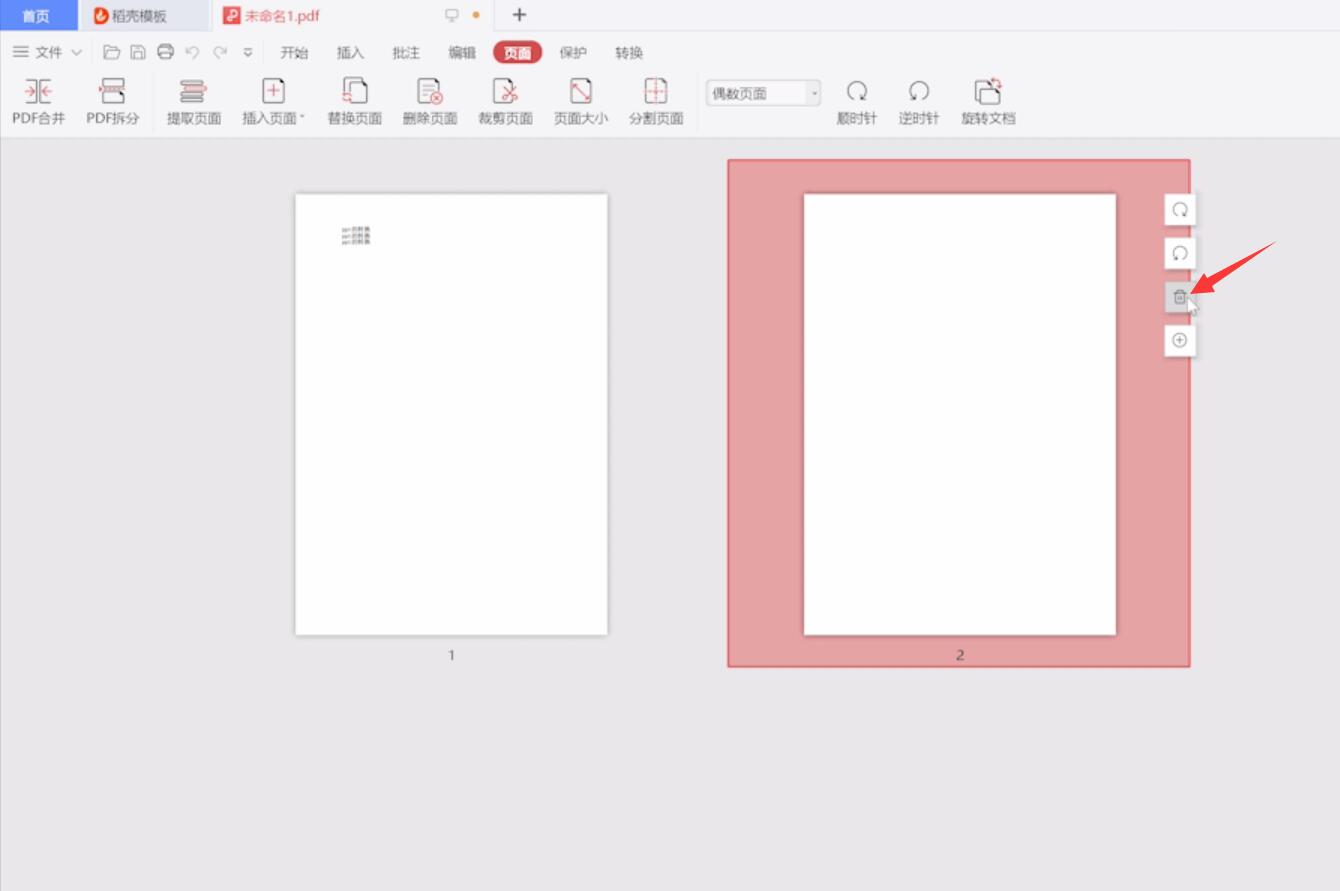Screen dimensions: 1340x891
Task: Open the 插入页面 insert page tool
Action: pyautogui.click(x=273, y=102)
